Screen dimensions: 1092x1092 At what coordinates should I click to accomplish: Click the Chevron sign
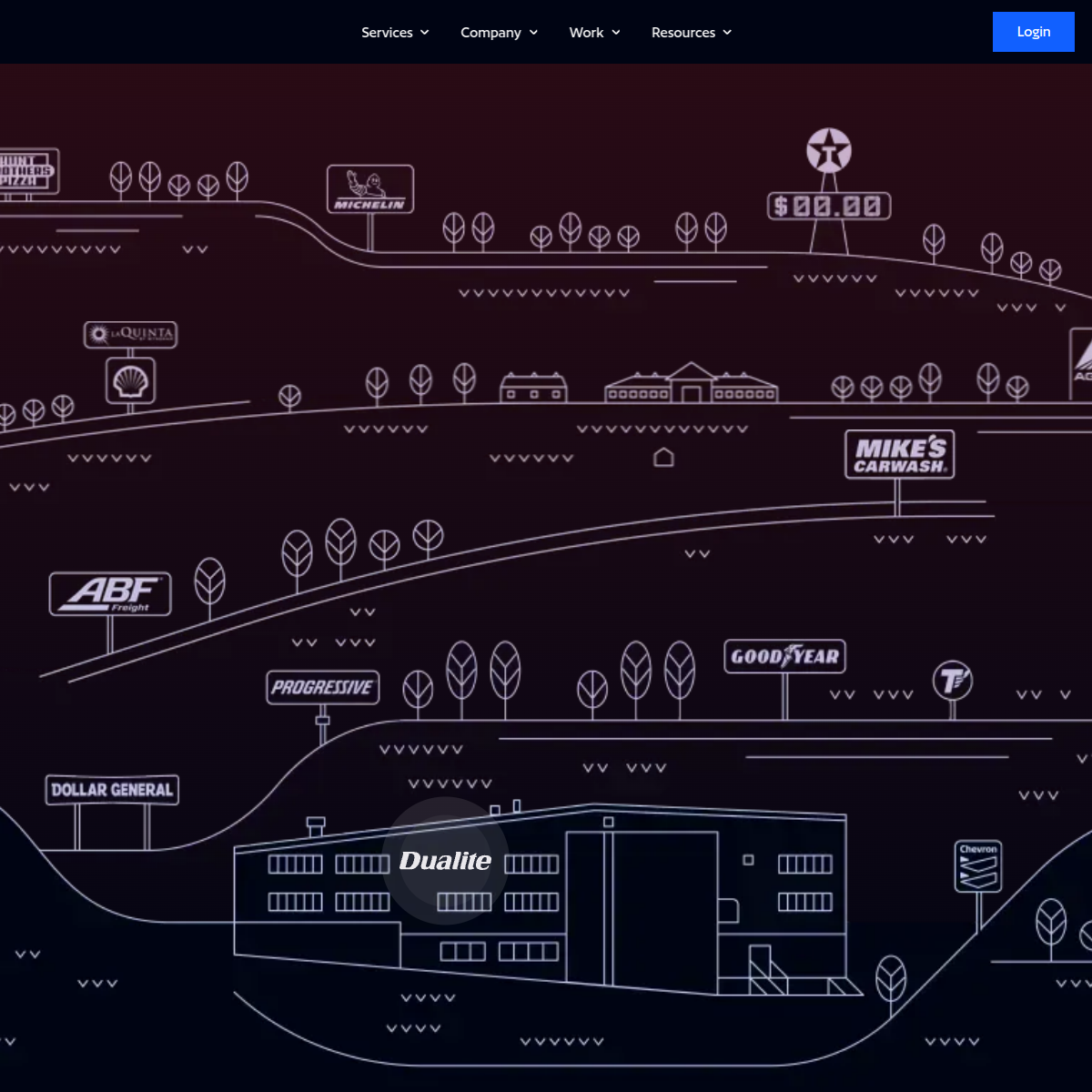pos(978,866)
